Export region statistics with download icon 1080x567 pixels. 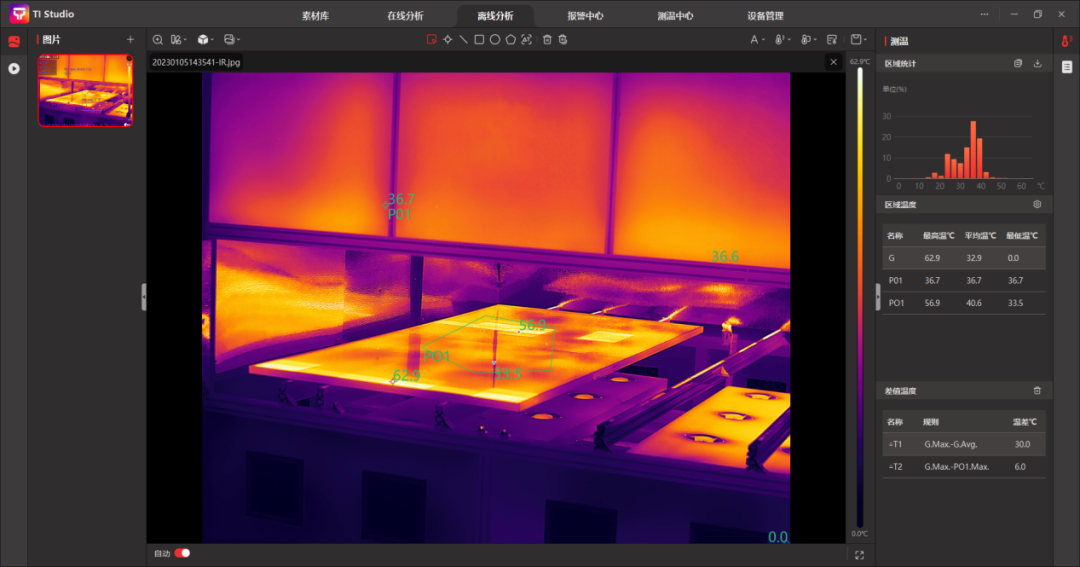[1037, 63]
